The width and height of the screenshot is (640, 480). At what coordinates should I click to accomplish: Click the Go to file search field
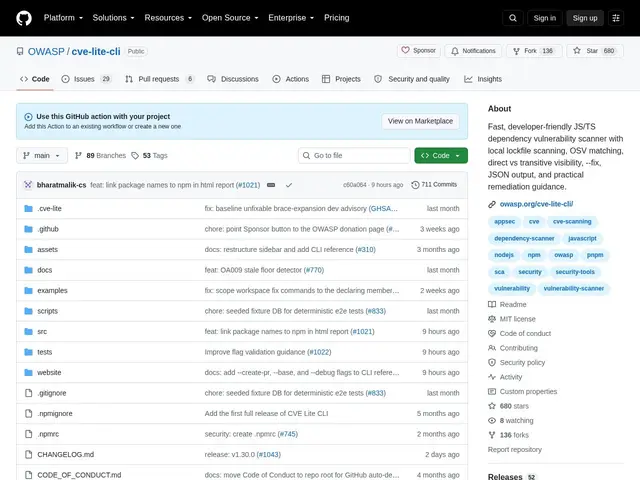tap(354, 156)
